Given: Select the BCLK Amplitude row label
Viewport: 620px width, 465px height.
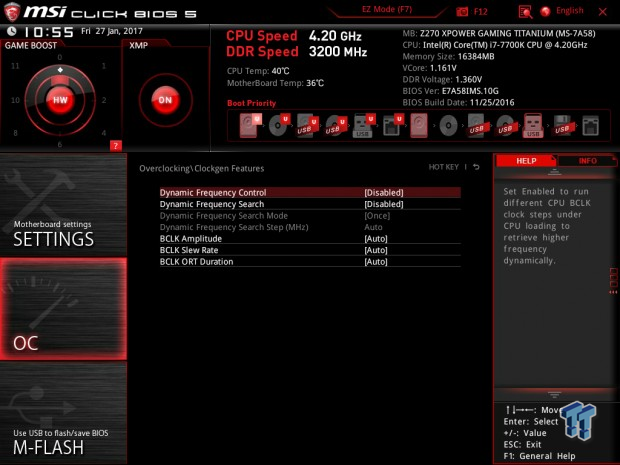Looking at the screenshot, I should 191,238.
